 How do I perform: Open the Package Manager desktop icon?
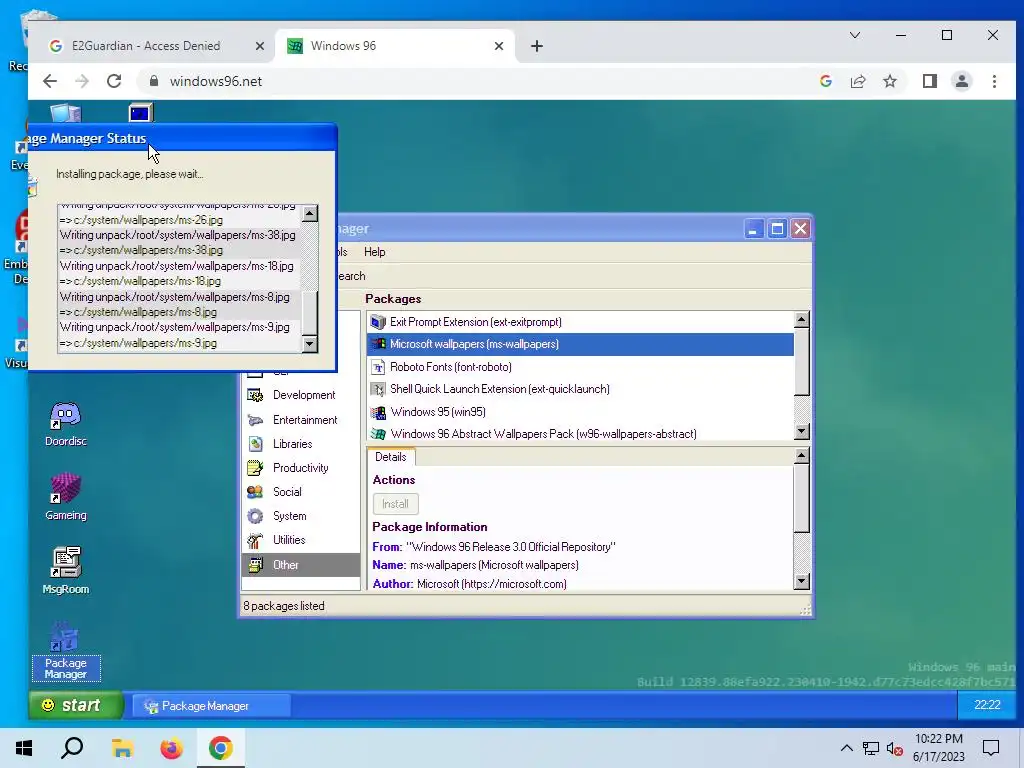pos(65,650)
